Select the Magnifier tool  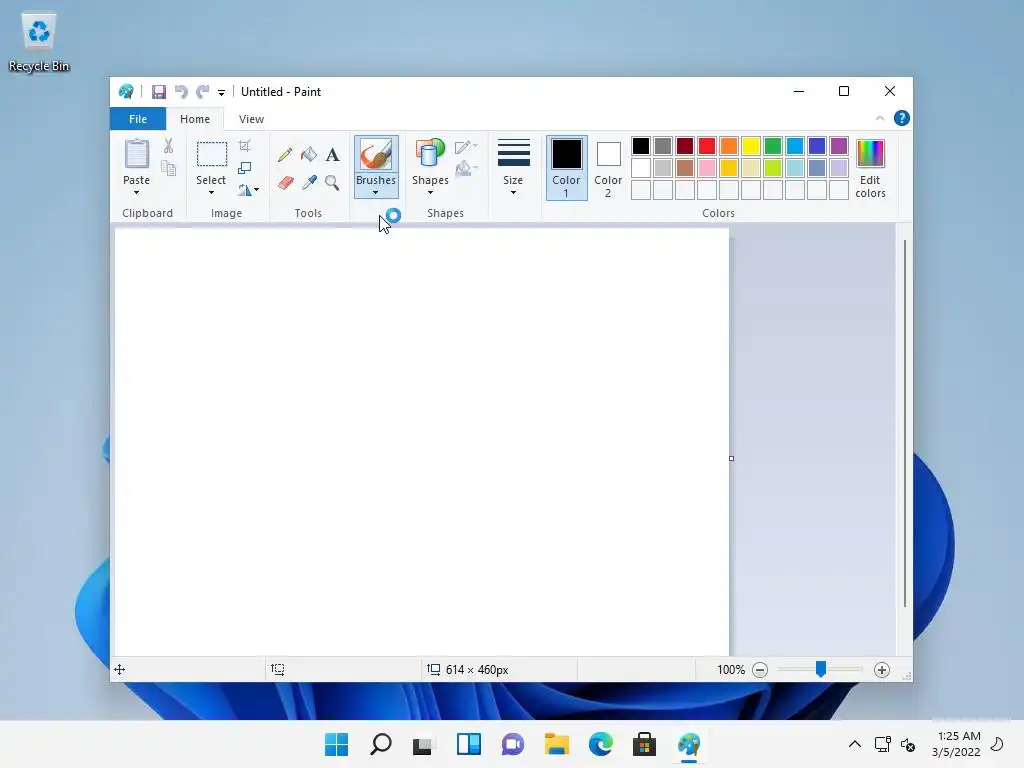point(332,183)
